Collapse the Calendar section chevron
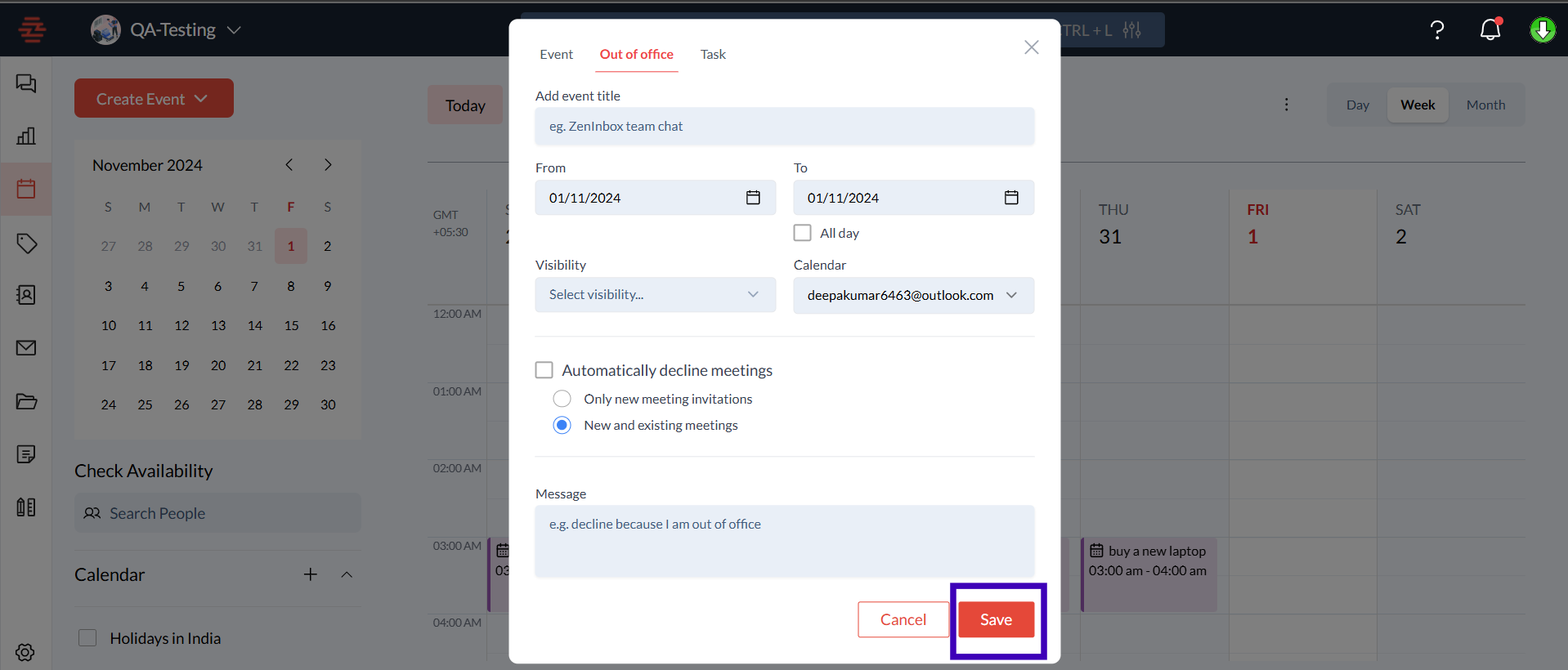 tap(347, 574)
